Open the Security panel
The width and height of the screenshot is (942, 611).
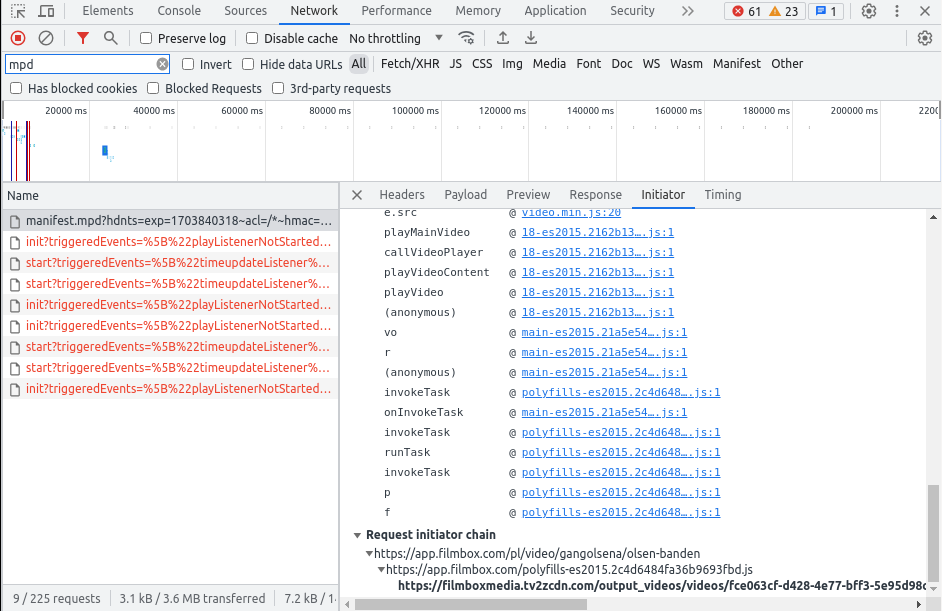click(x=632, y=11)
